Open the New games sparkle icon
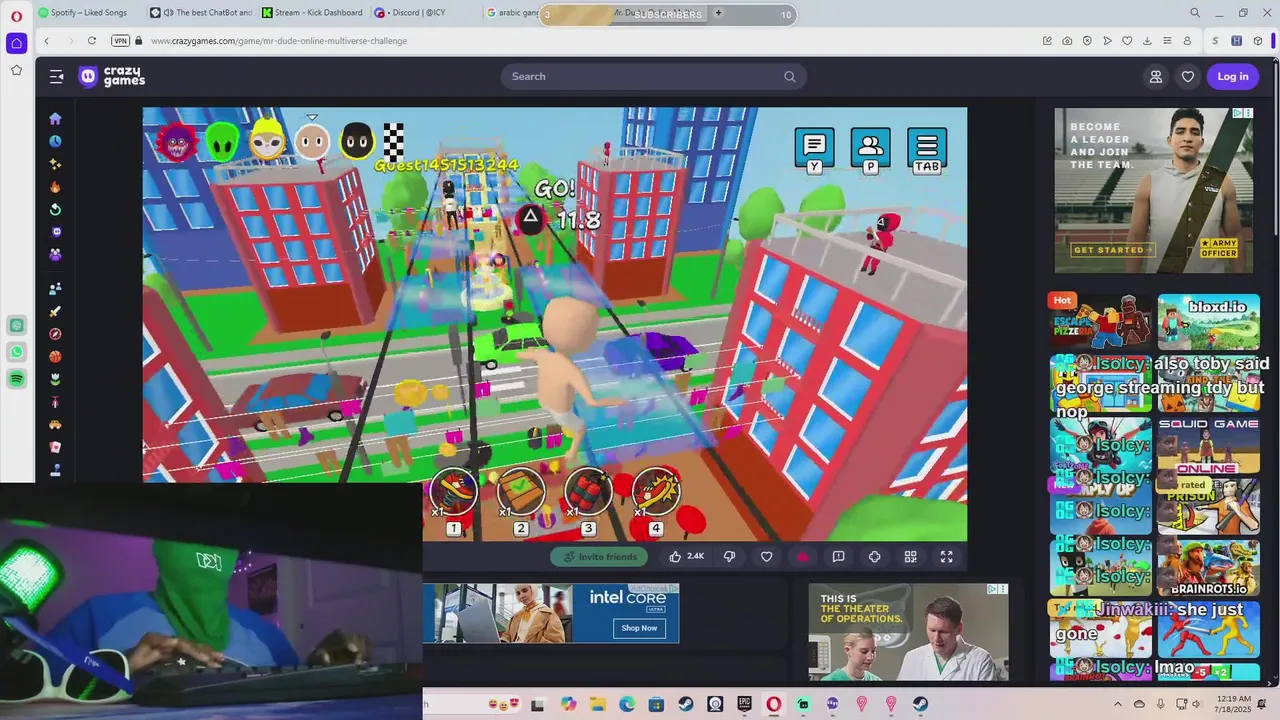Screen dimensions: 1280x720 [55, 164]
